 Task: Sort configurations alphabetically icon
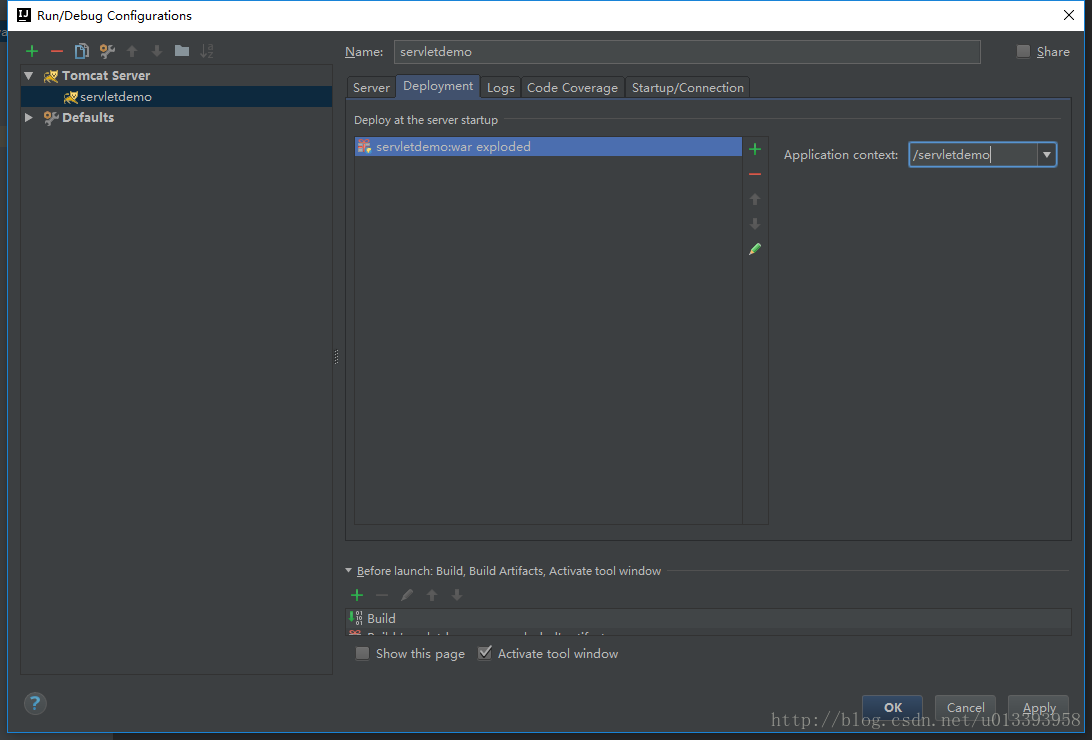(x=207, y=51)
